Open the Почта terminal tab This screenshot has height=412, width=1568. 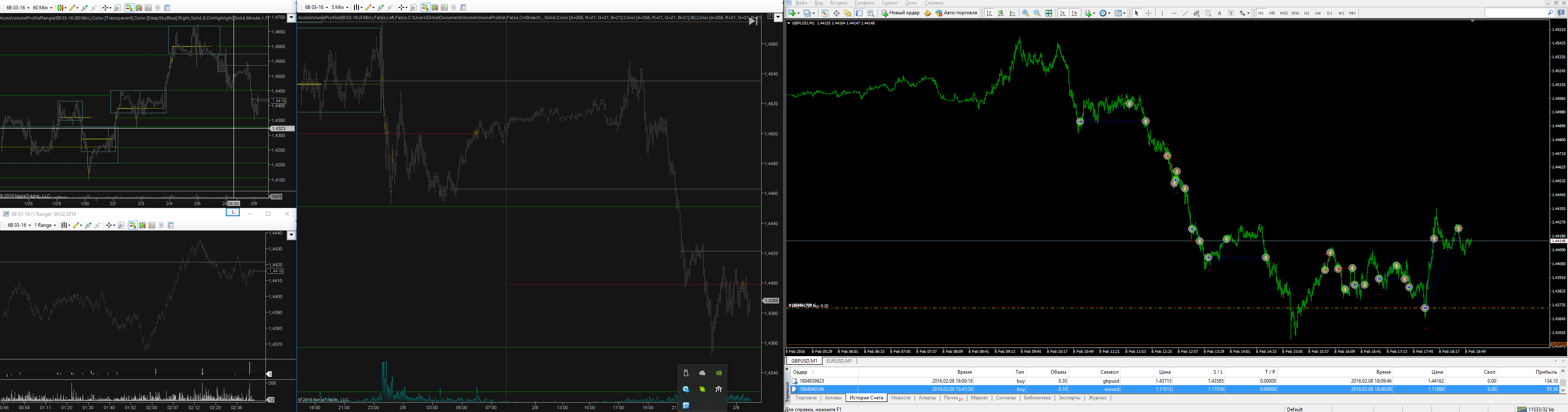[953, 398]
